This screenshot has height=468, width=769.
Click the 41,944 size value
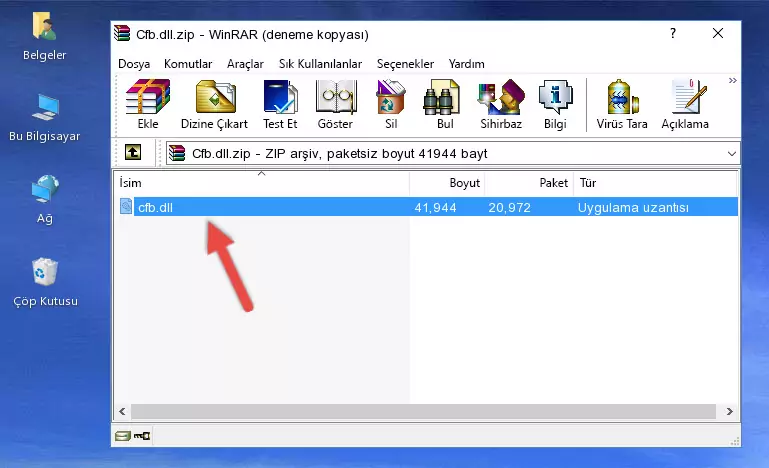(436, 208)
